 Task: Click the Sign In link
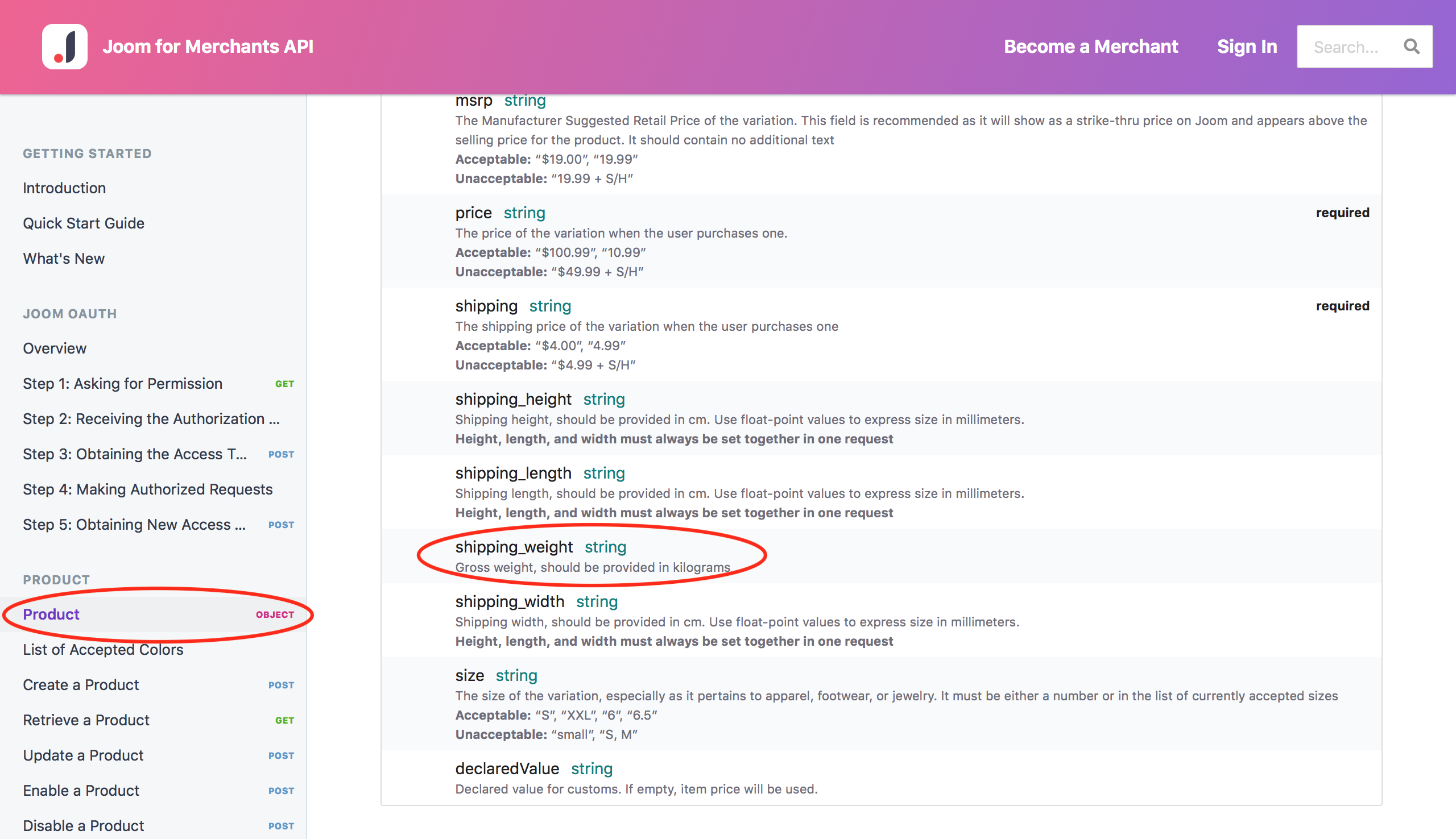click(1246, 46)
